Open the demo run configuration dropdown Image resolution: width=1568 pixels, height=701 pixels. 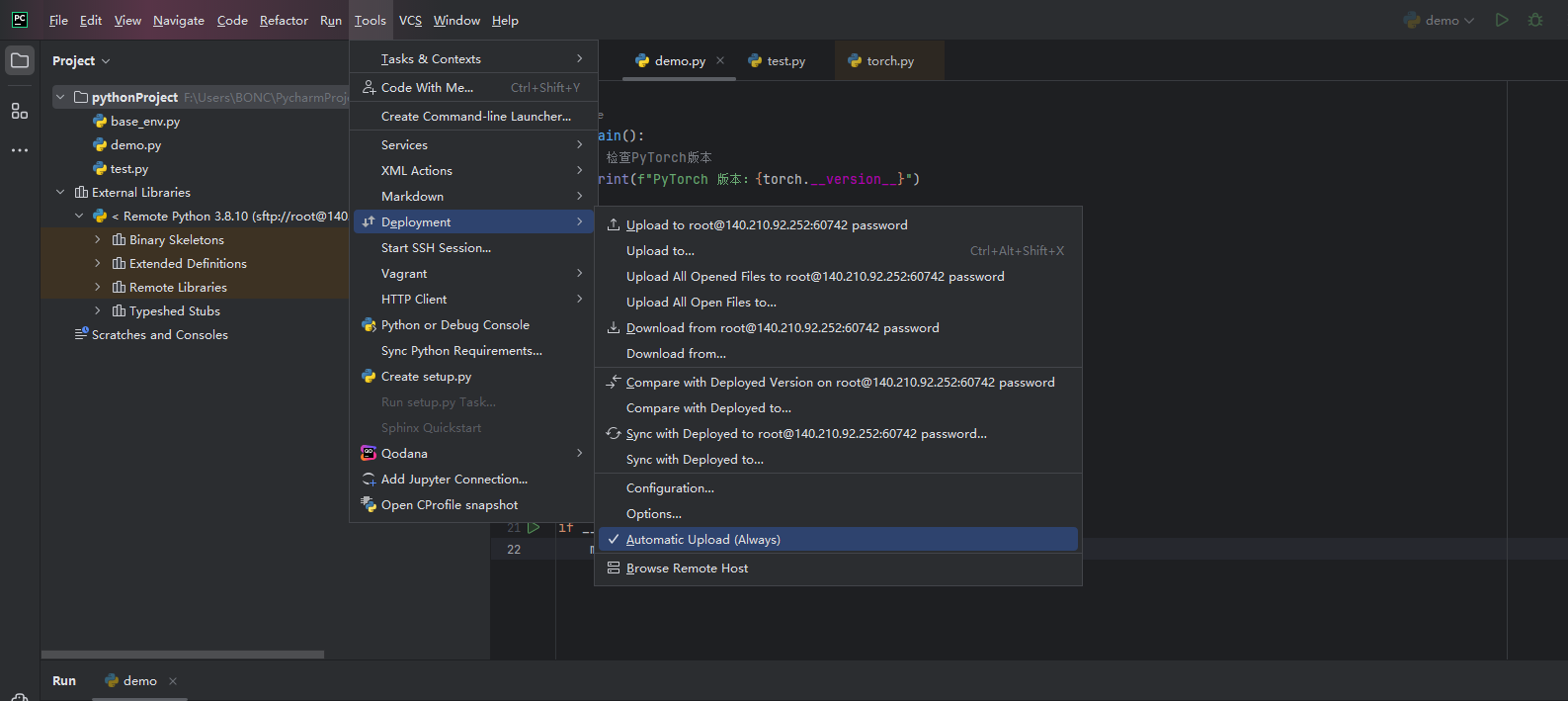[1440, 20]
